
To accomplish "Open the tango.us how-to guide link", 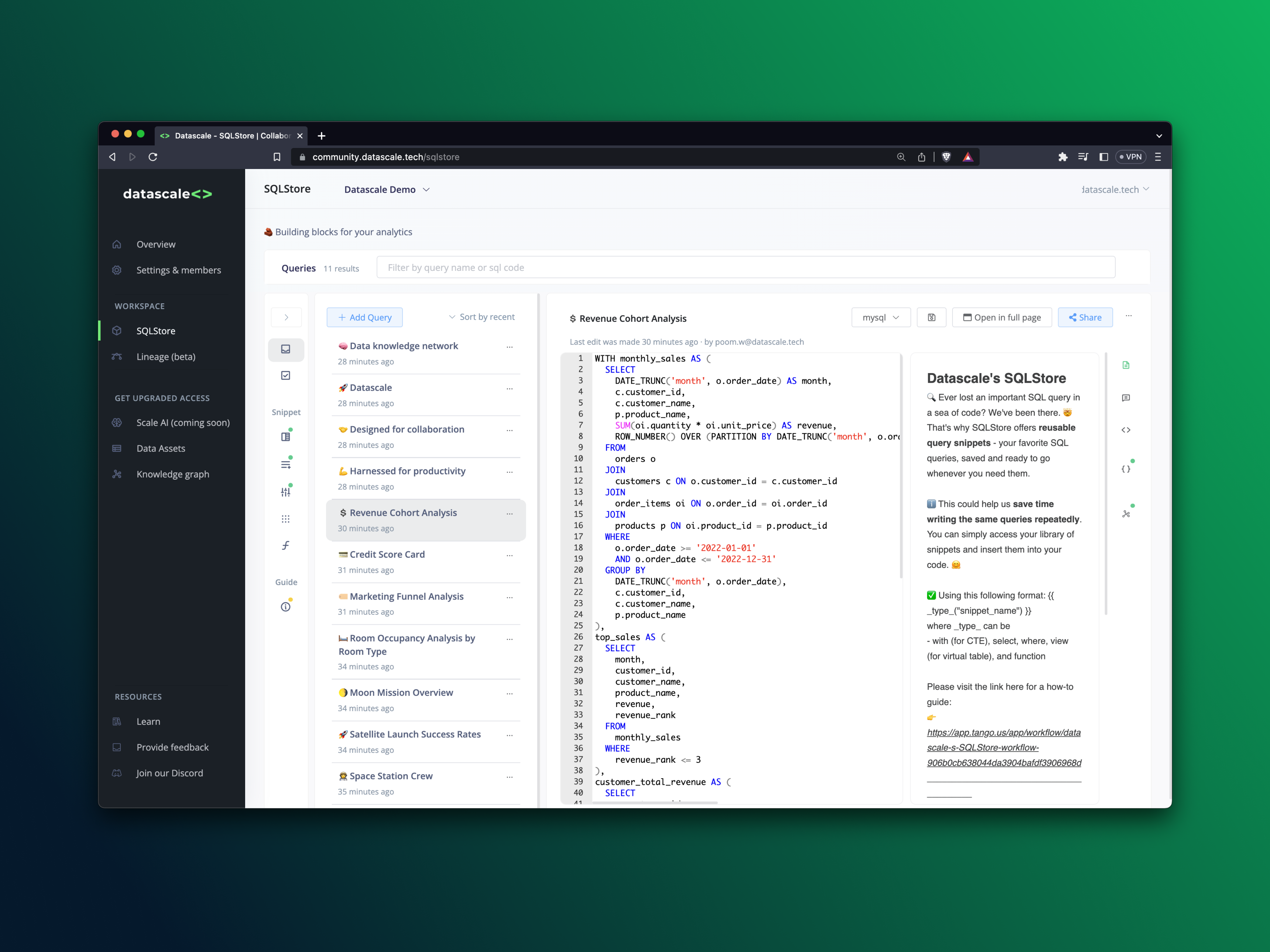I will click(x=1003, y=748).
